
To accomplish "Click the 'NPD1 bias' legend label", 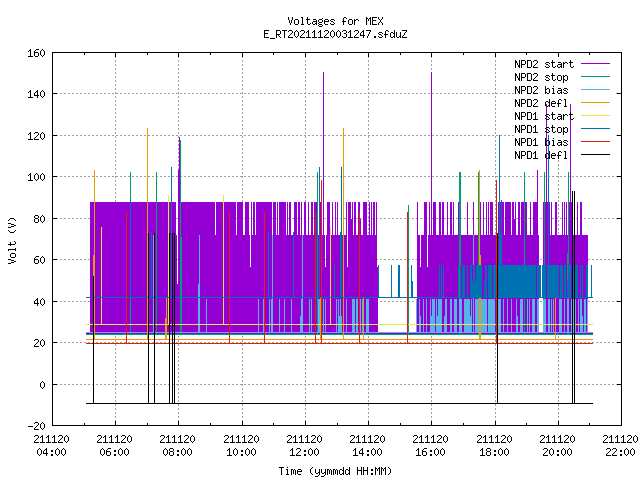I will pyautogui.click(x=541, y=142).
